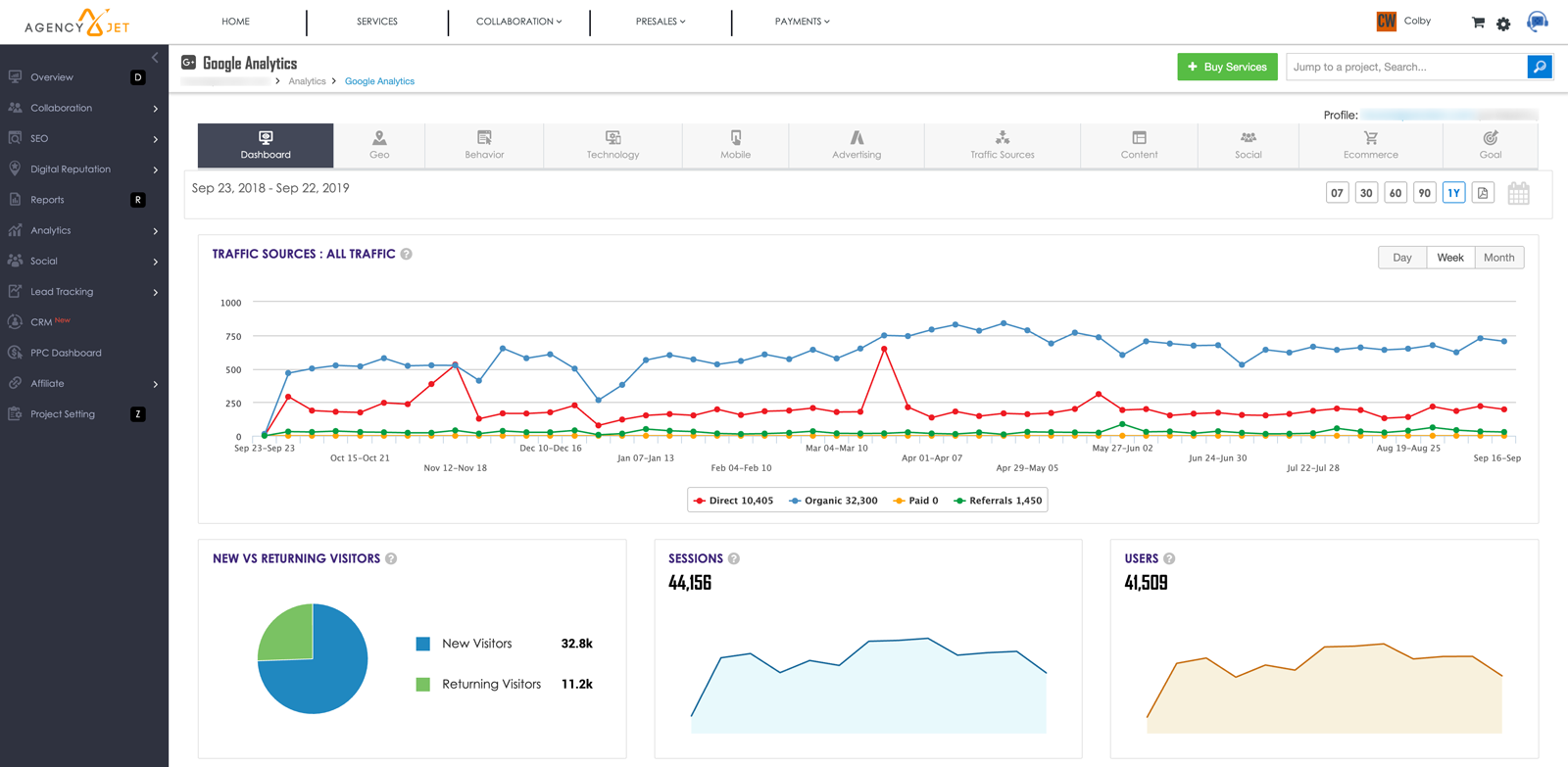Open the Behavior tab
Screen dimensions: 1568x767
[x=484, y=145]
